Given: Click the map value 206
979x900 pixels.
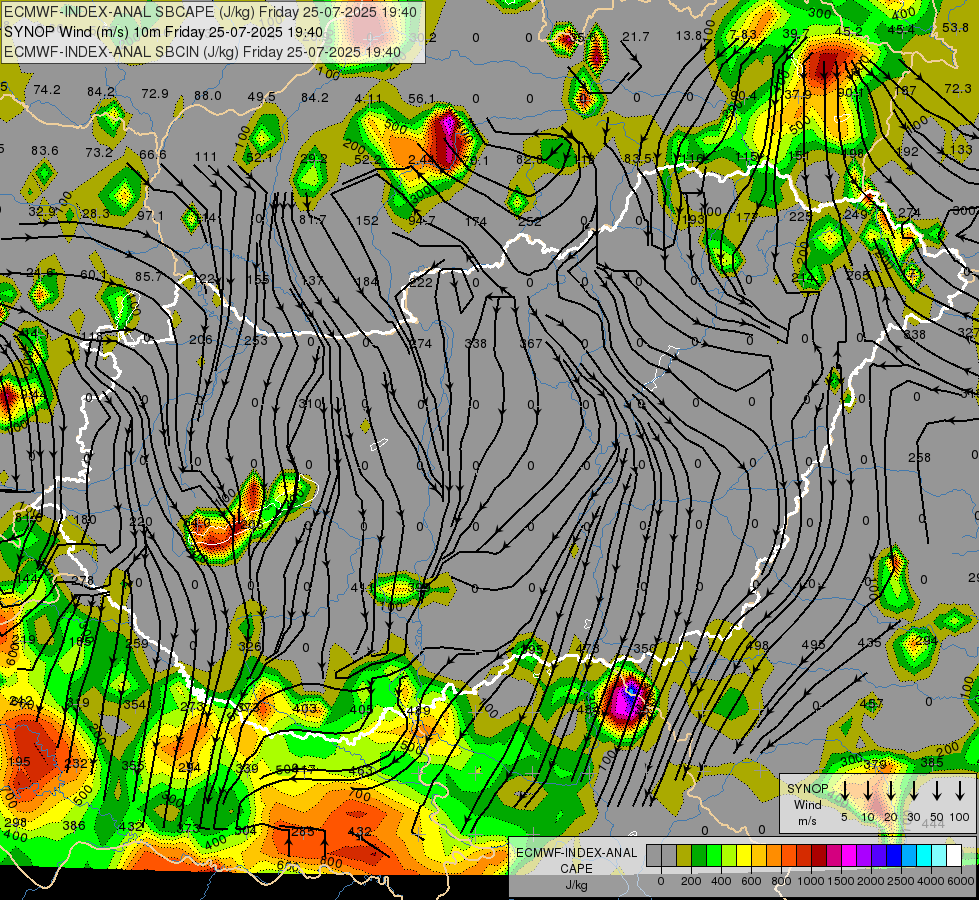Looking at the screenshot, I should click(x=200, y=340).
